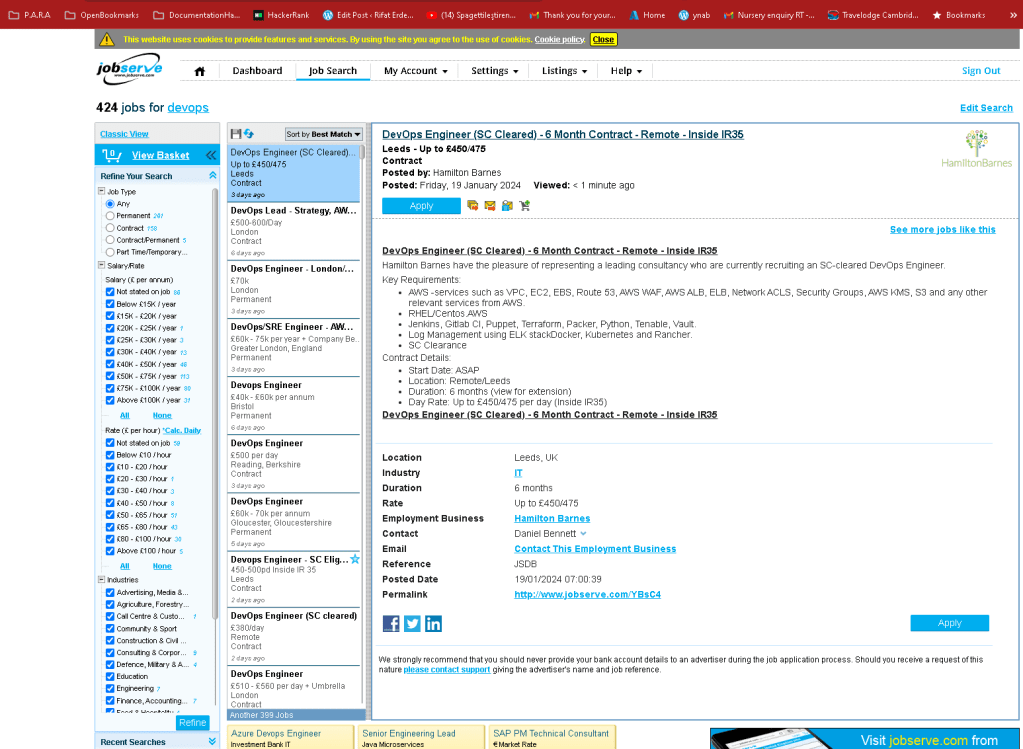Select Contract/Permanent job type radio
The width and height of the screenshot is (1023, 749).
click(110, 240)
